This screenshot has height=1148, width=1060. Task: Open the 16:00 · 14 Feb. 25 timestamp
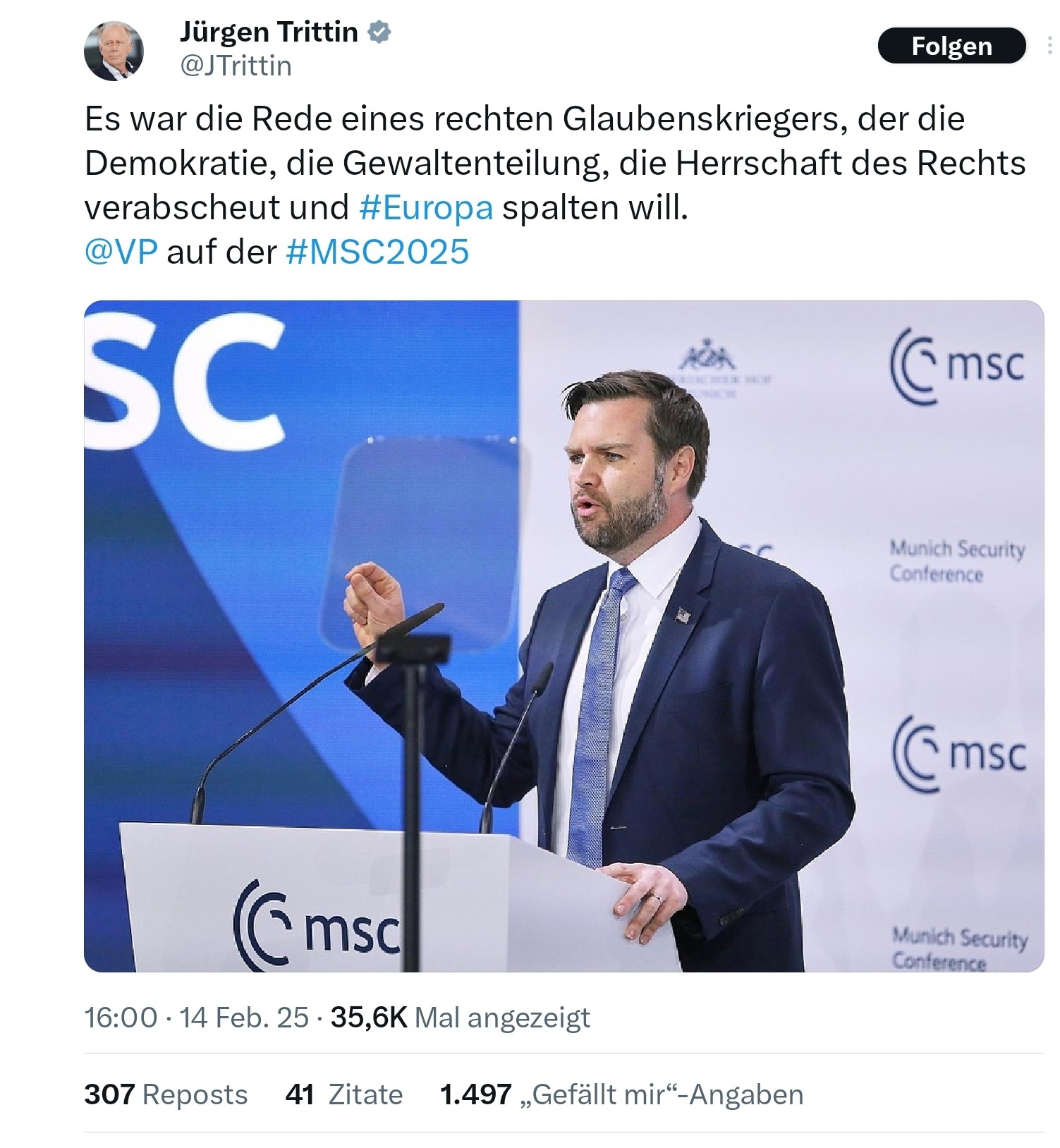pos(196,1018)
